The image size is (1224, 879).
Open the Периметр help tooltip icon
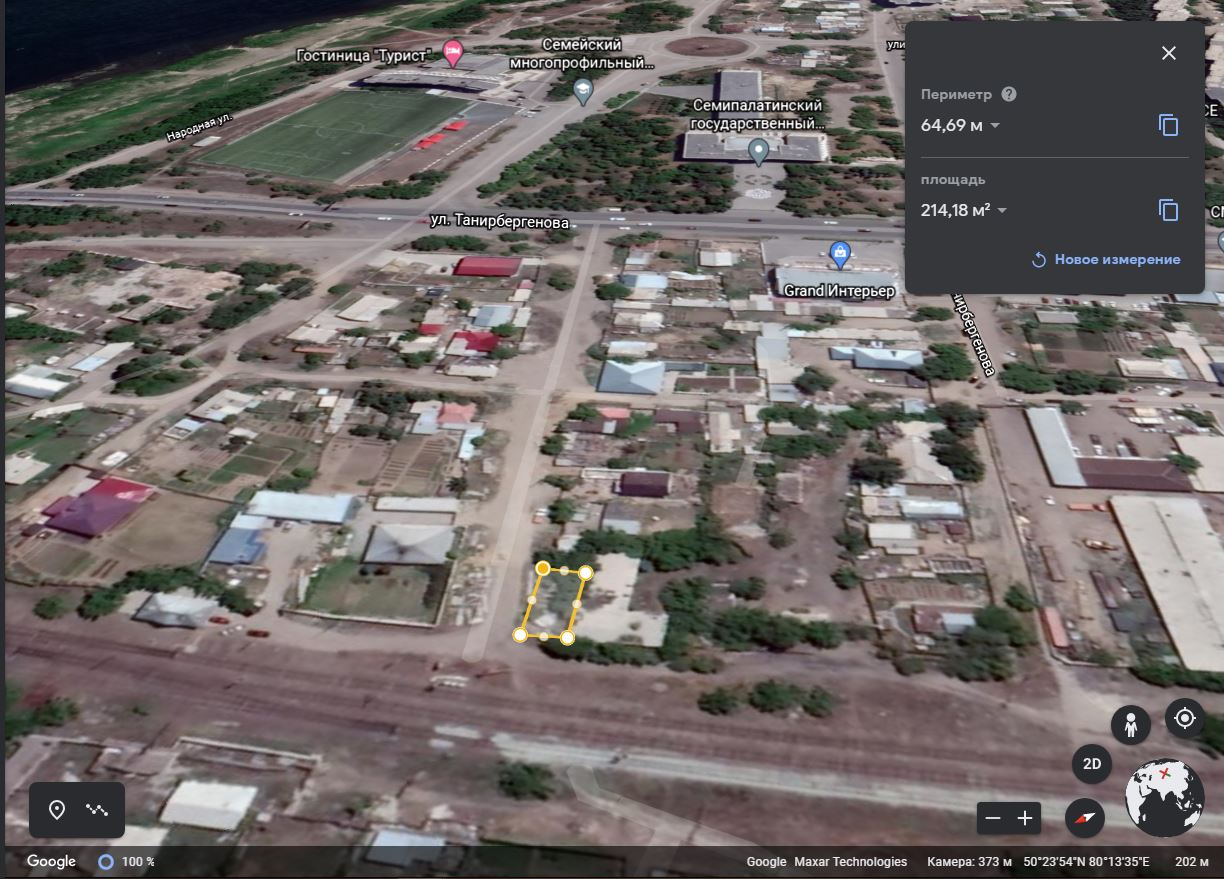[x=1009, y=94]
